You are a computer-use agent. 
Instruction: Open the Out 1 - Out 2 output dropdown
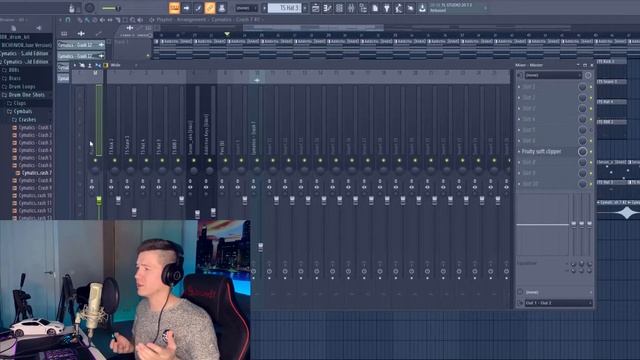coord(558,303)
